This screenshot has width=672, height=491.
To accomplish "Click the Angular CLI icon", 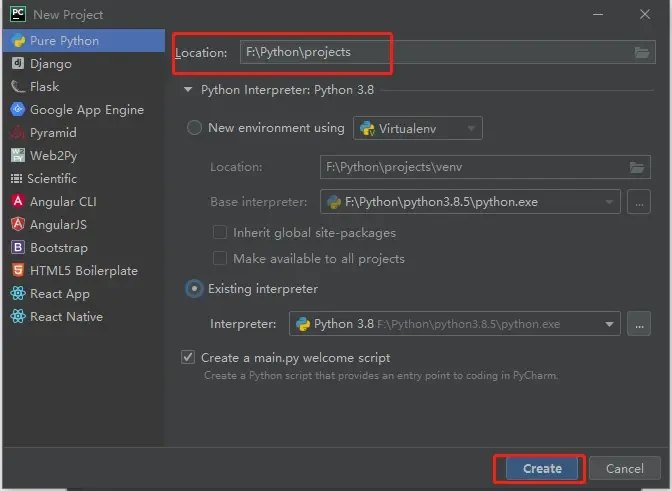I will (x=18, y=202).
